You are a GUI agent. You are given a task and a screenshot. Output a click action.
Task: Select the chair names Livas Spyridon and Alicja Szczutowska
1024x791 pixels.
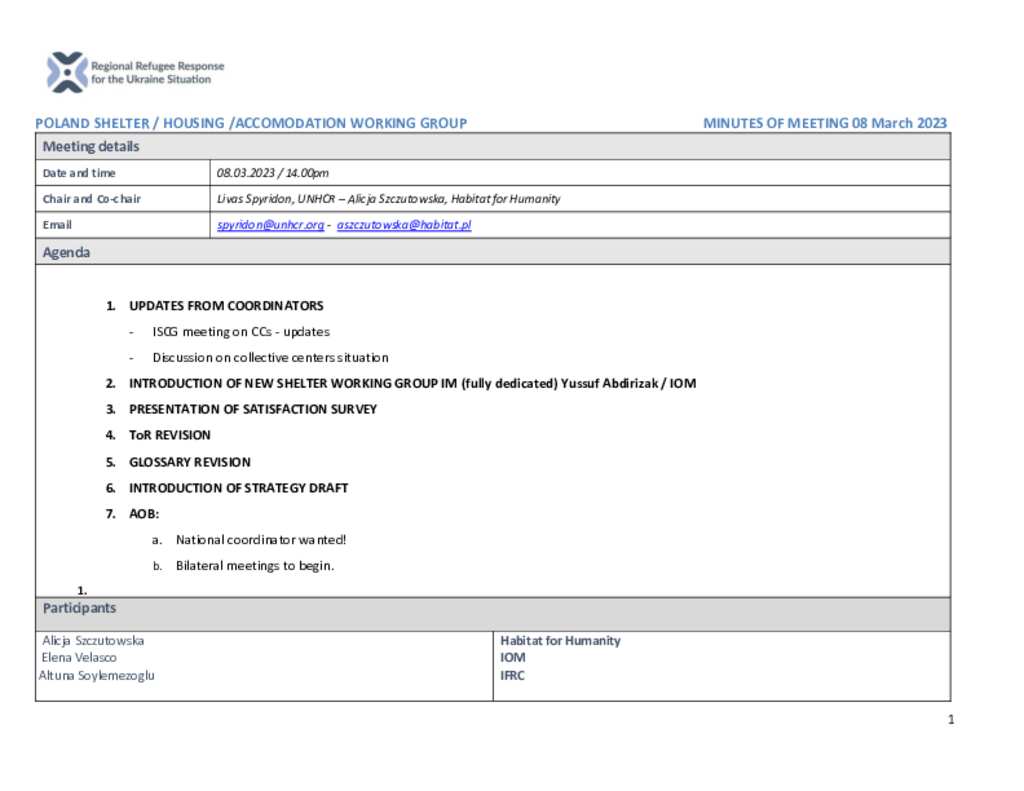click(x=389, y=199)
